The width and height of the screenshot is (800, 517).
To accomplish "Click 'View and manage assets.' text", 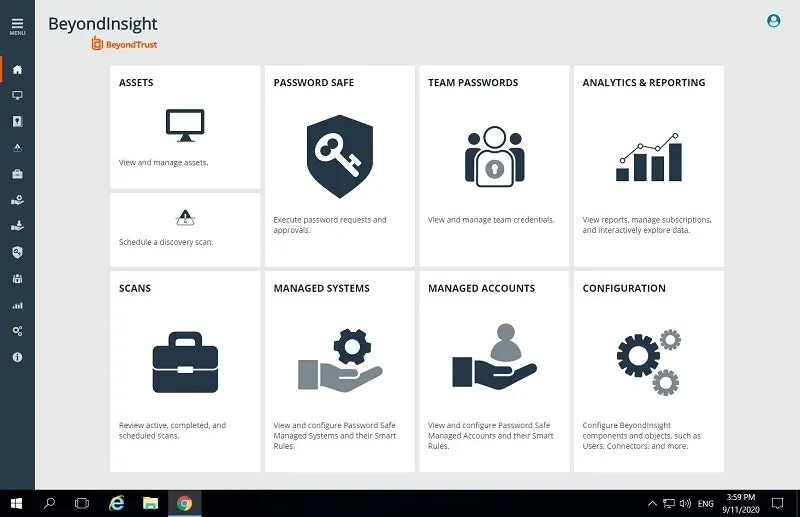I will click(x=164, y=162).
